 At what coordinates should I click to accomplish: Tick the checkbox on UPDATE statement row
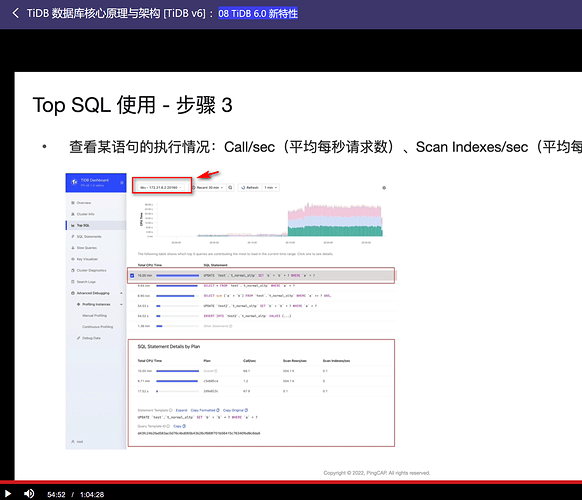(132, 275)
